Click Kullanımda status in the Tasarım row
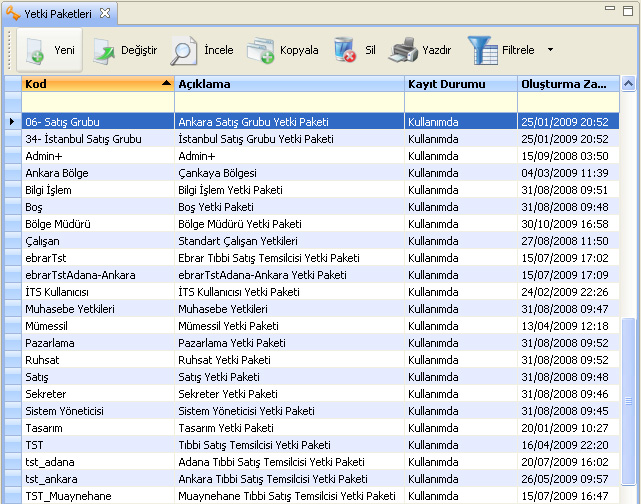 click(461, 428)
